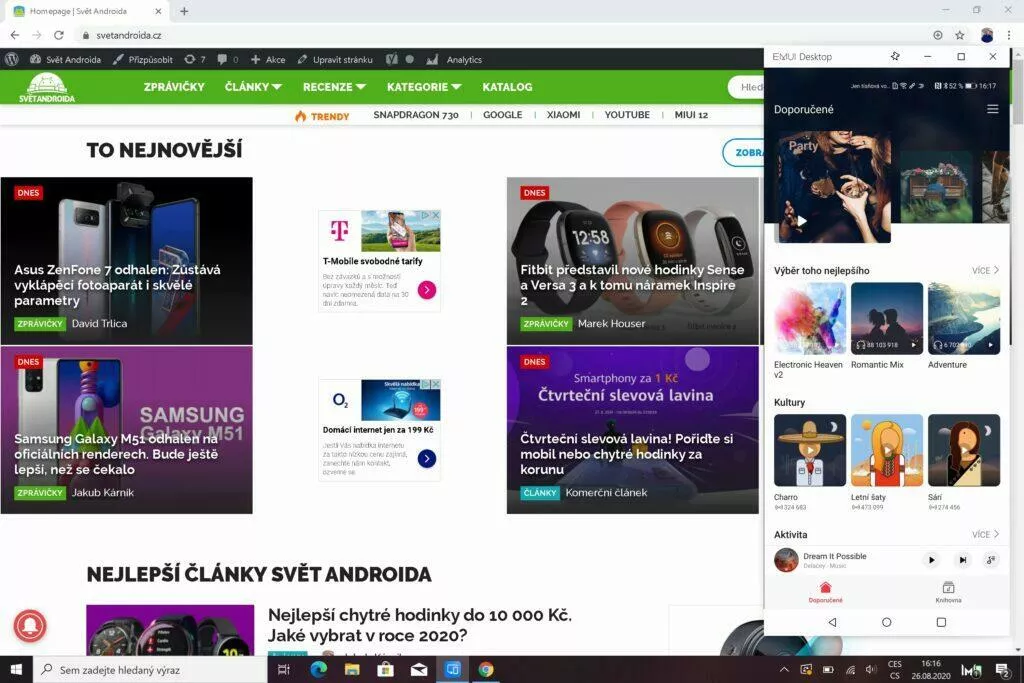The image size is (1024, 683).
Task: Open Analytics in the admin bar
Action: tap(455, 59)
